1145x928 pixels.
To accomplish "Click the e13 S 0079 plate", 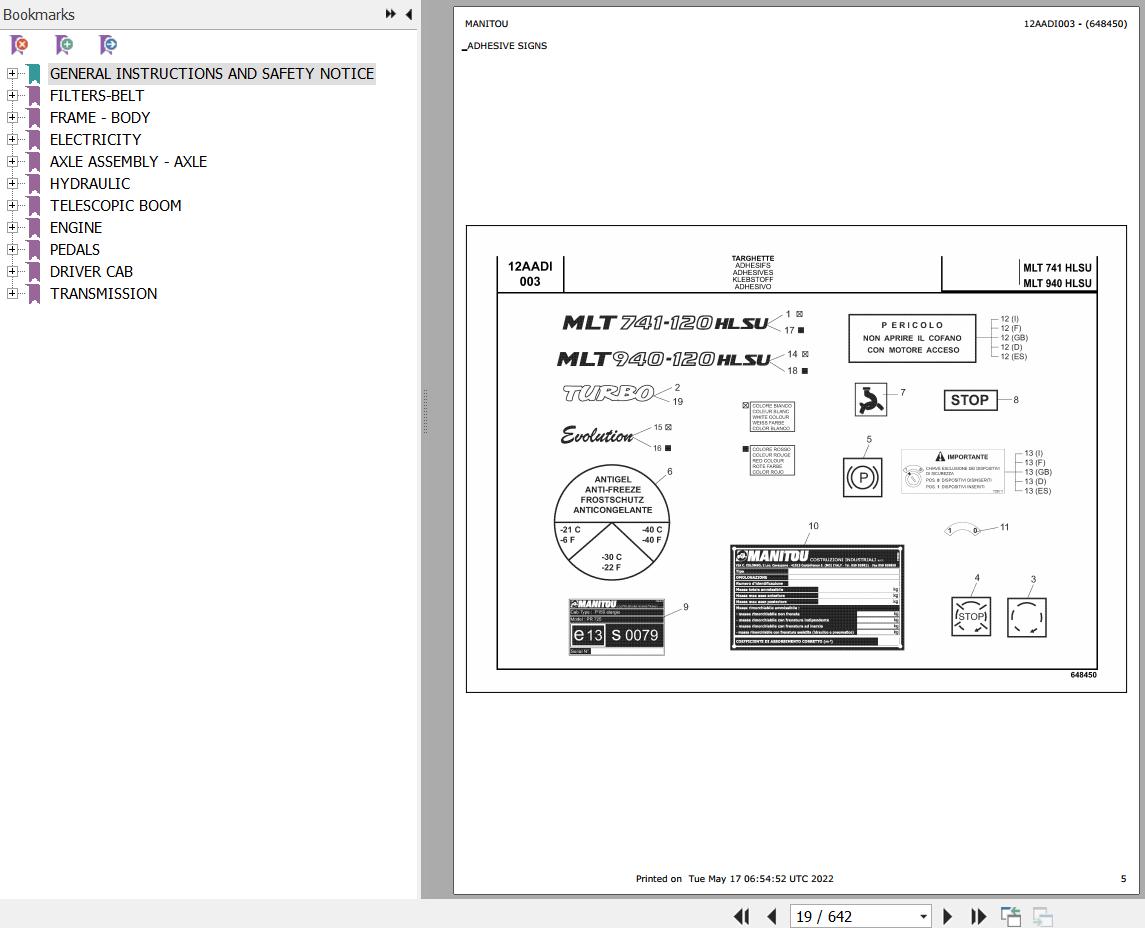I will [616, 627].
